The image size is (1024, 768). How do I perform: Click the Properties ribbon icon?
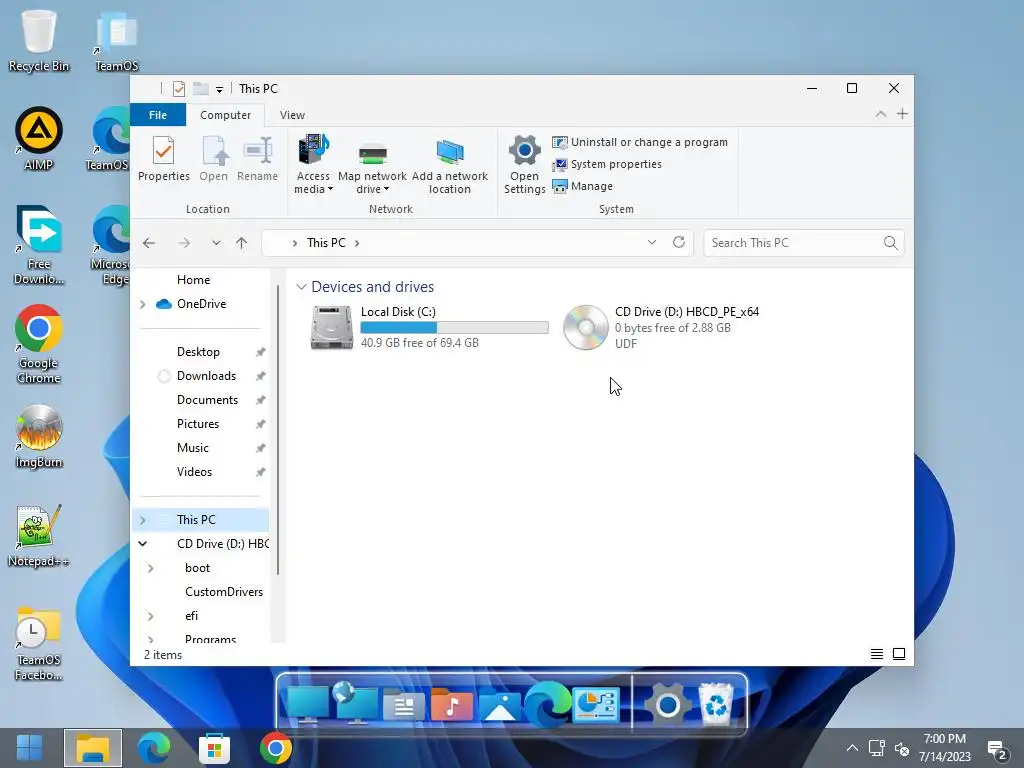click(x=163, y=159)
